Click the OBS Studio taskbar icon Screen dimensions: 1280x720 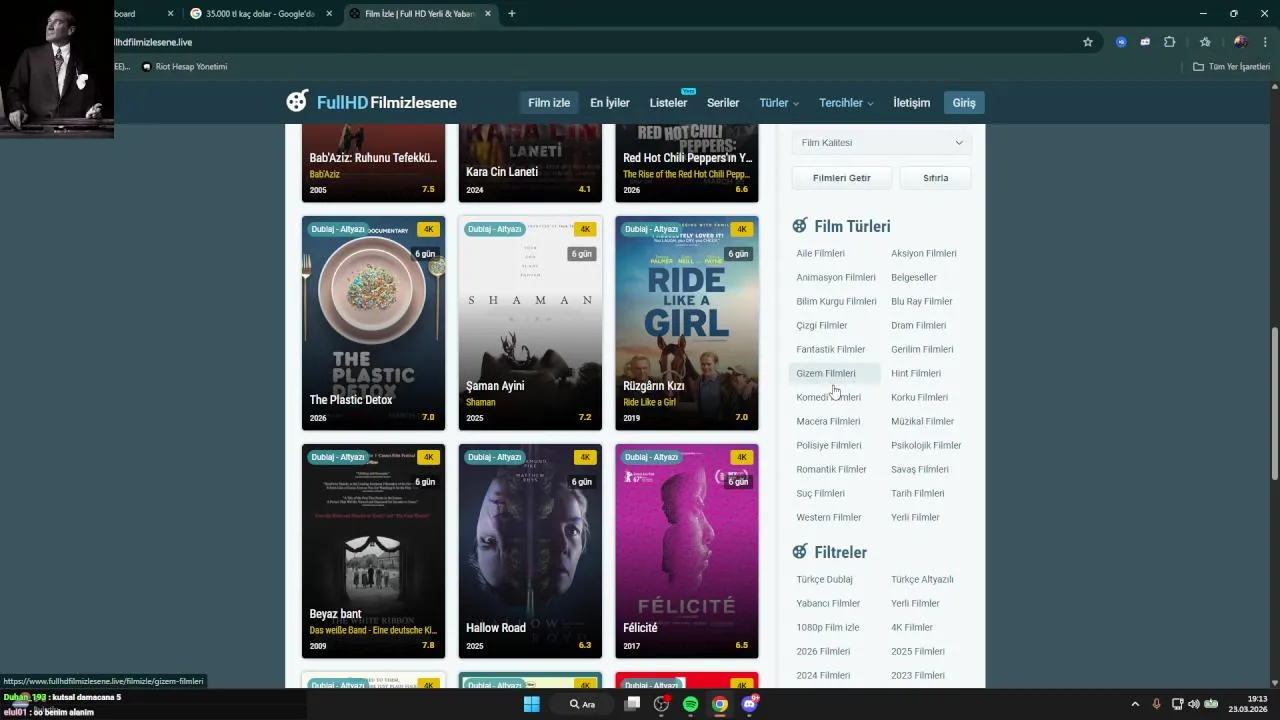point(661,704)
